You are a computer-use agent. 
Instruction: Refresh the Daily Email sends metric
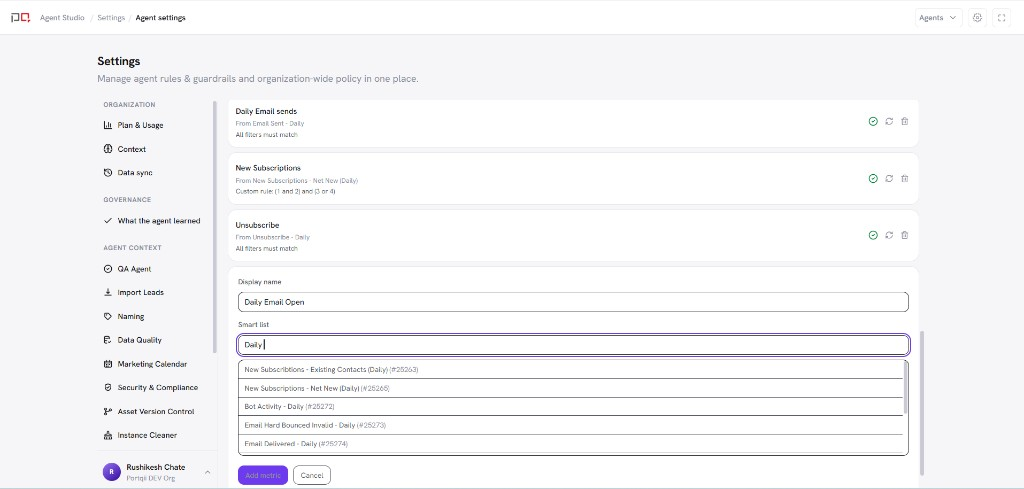[889, 121]
